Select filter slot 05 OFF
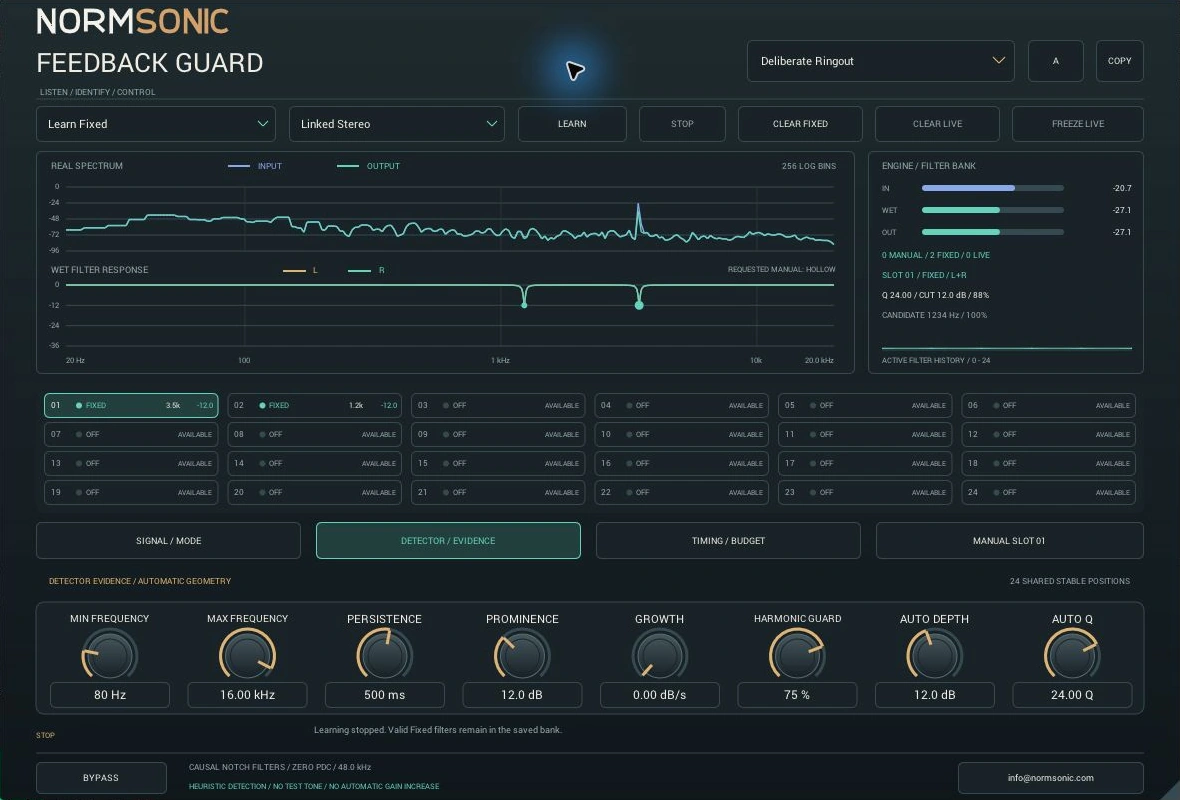This screenshot has width=1180, height=800. [x=865, y=405]
